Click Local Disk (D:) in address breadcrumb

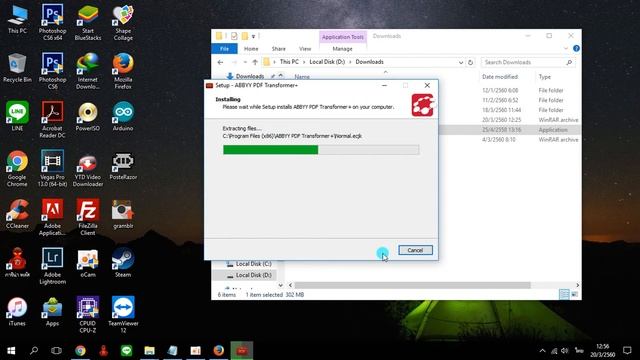[x=327, y=62]
